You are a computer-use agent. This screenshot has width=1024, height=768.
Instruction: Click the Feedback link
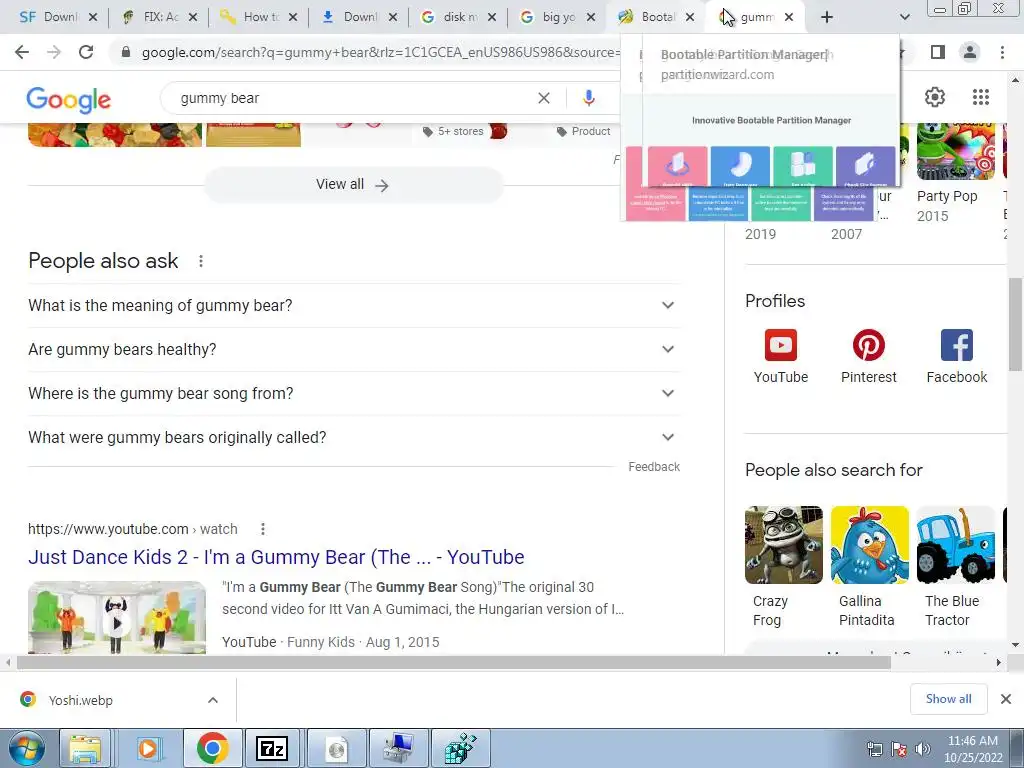coord(654,467)
